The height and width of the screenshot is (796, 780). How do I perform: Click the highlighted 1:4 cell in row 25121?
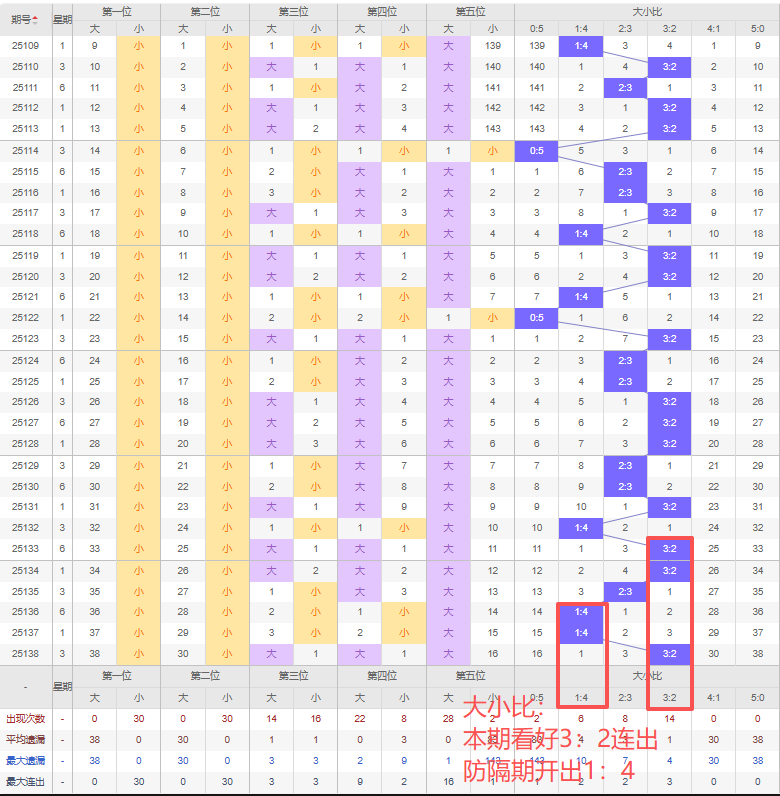click(x=581, y=297)
